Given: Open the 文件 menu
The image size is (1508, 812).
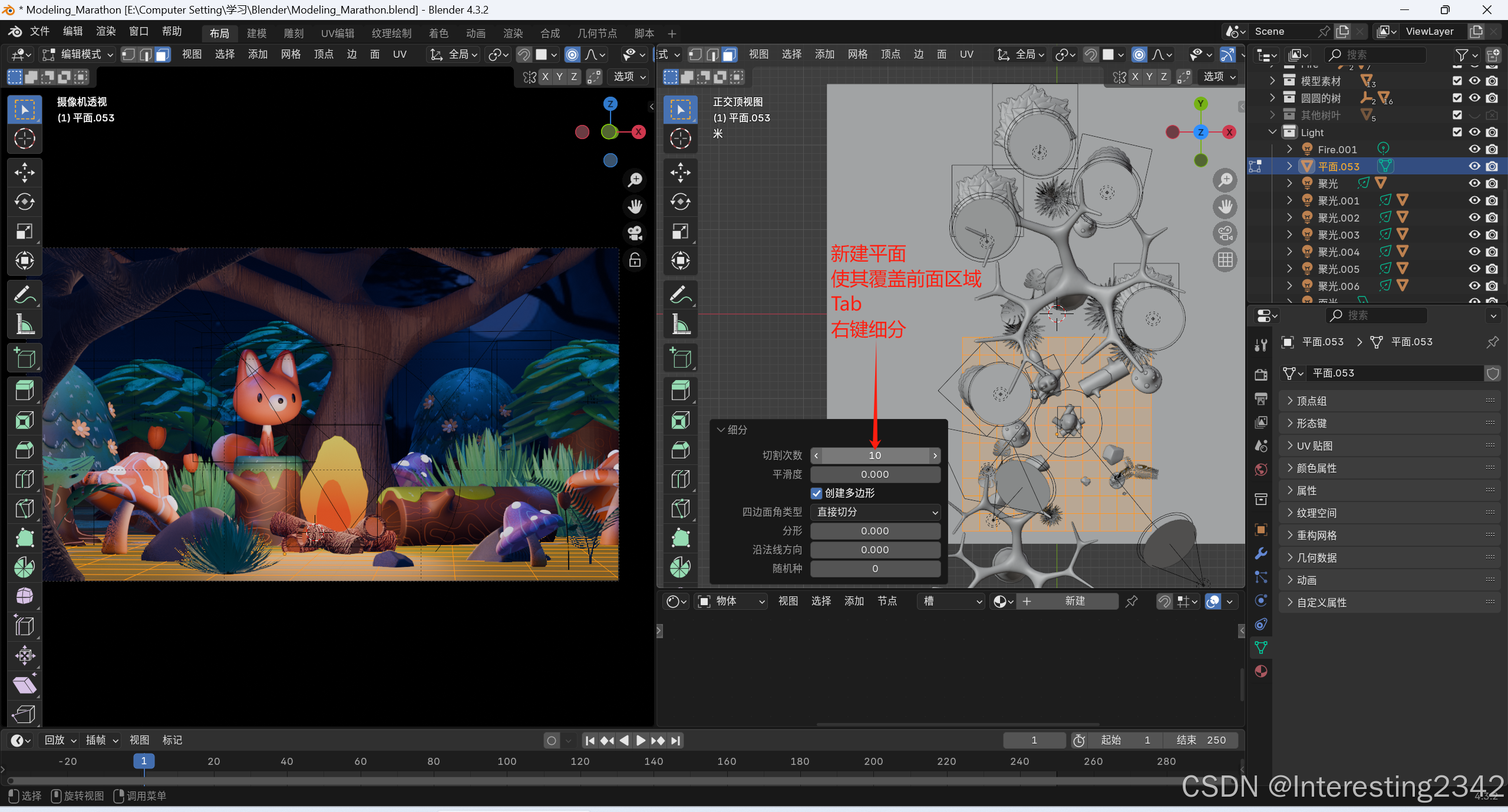Looking at the screenshot, I should tap(39, 31).
